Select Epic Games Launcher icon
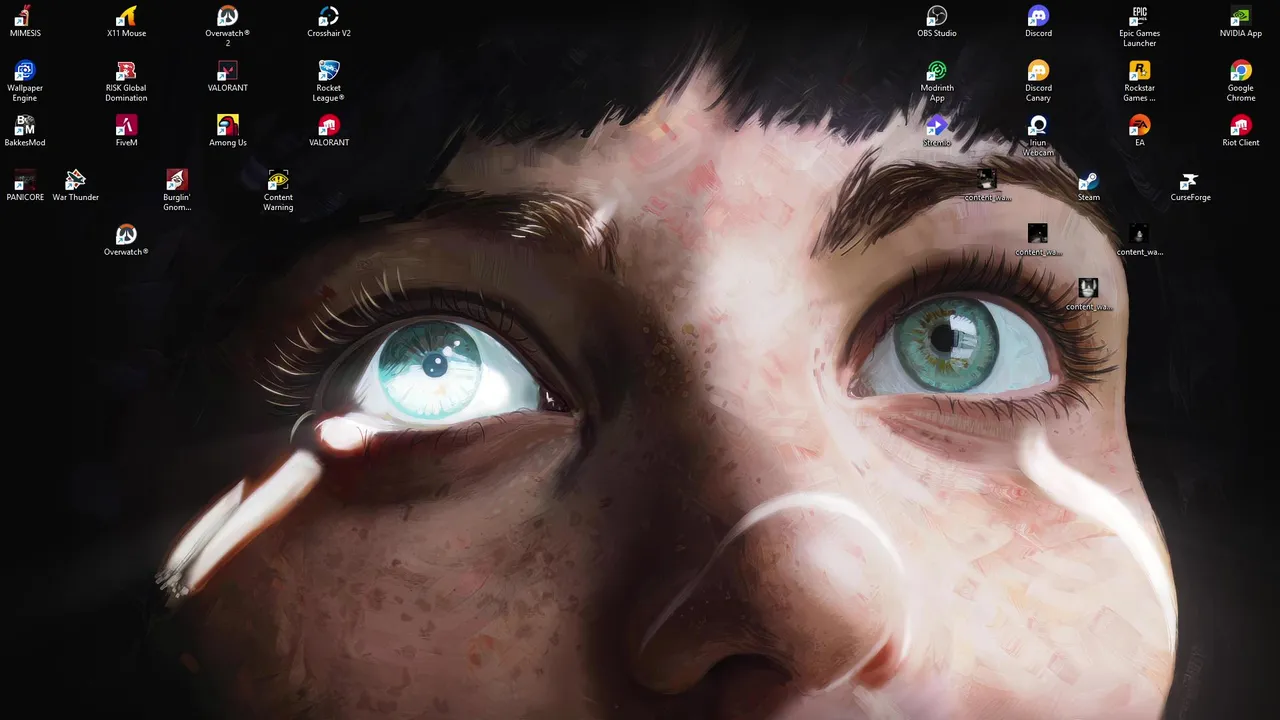Viewport: 1280px width, 720px height. coord(1139,26)
